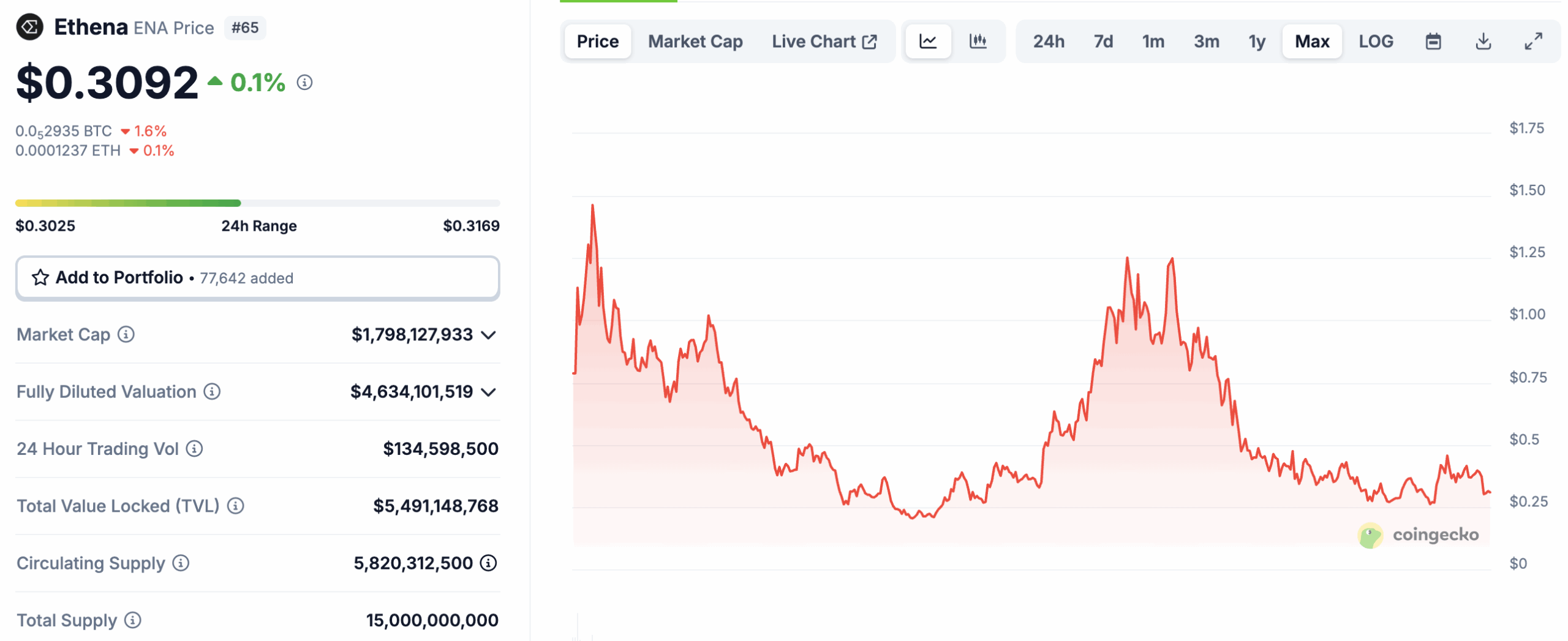This screenshot has width=1568, height=641.
Task: Click the 24h Range progress bar
Action: coord(257,203)
